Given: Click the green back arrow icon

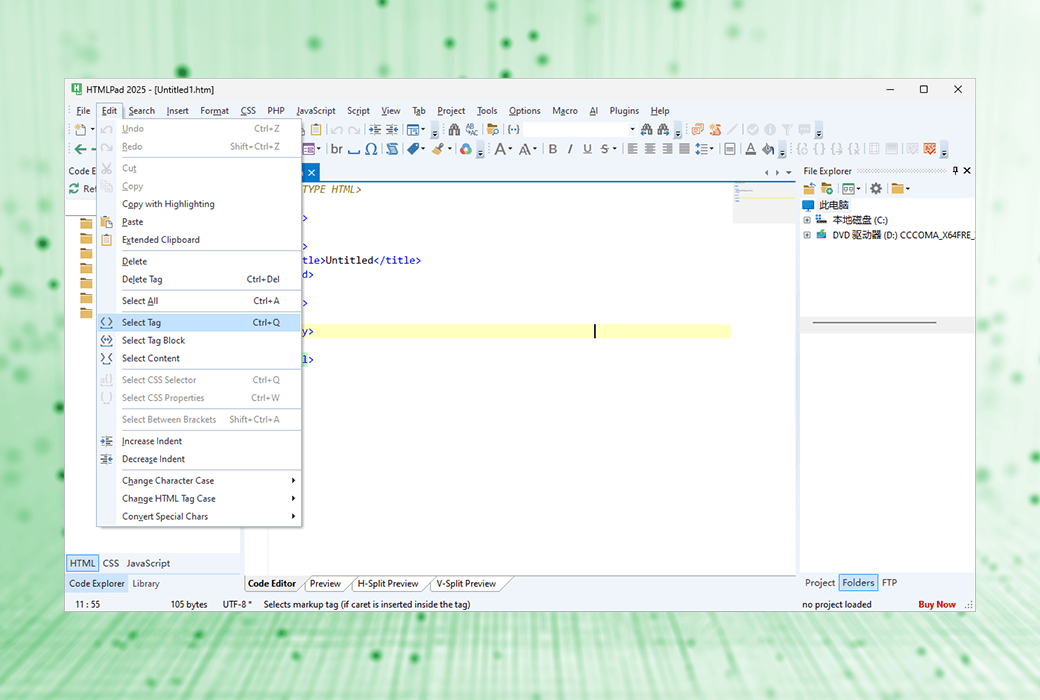Looking at the screenshot, I should point(80,149).
